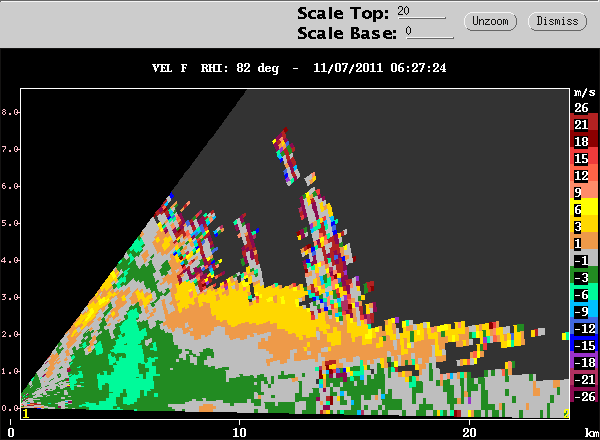
Task: Click the m/s units label
Action: [x=585, y=93]
